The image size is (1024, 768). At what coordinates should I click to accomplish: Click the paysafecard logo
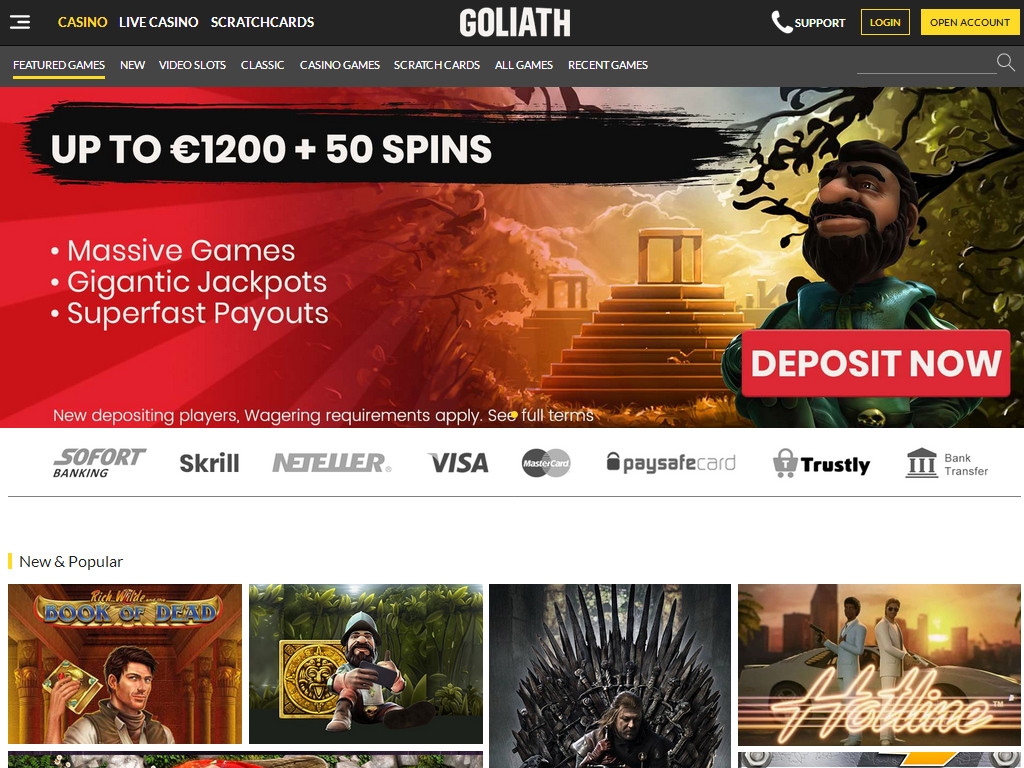671,463
